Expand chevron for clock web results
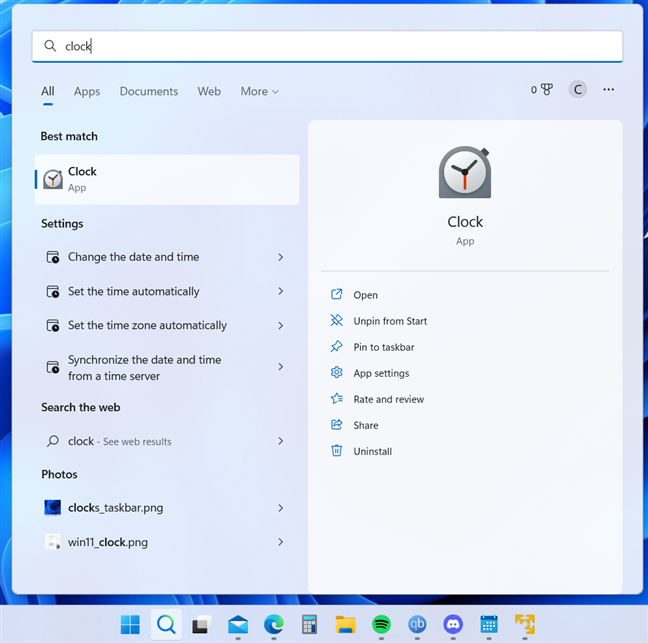The width and height of the screenshot is (648, 643). pos(281,441)
